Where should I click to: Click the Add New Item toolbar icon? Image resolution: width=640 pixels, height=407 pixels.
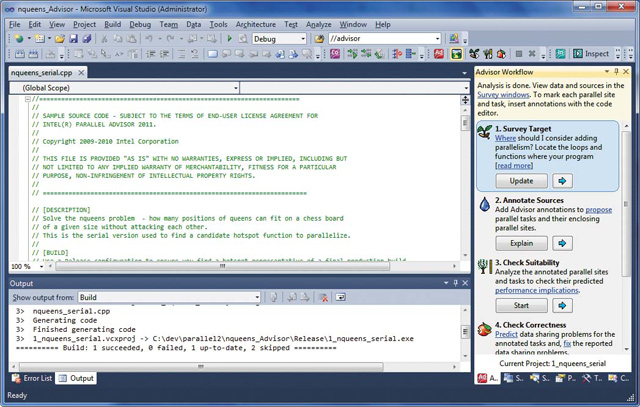[x=40, y=39]
